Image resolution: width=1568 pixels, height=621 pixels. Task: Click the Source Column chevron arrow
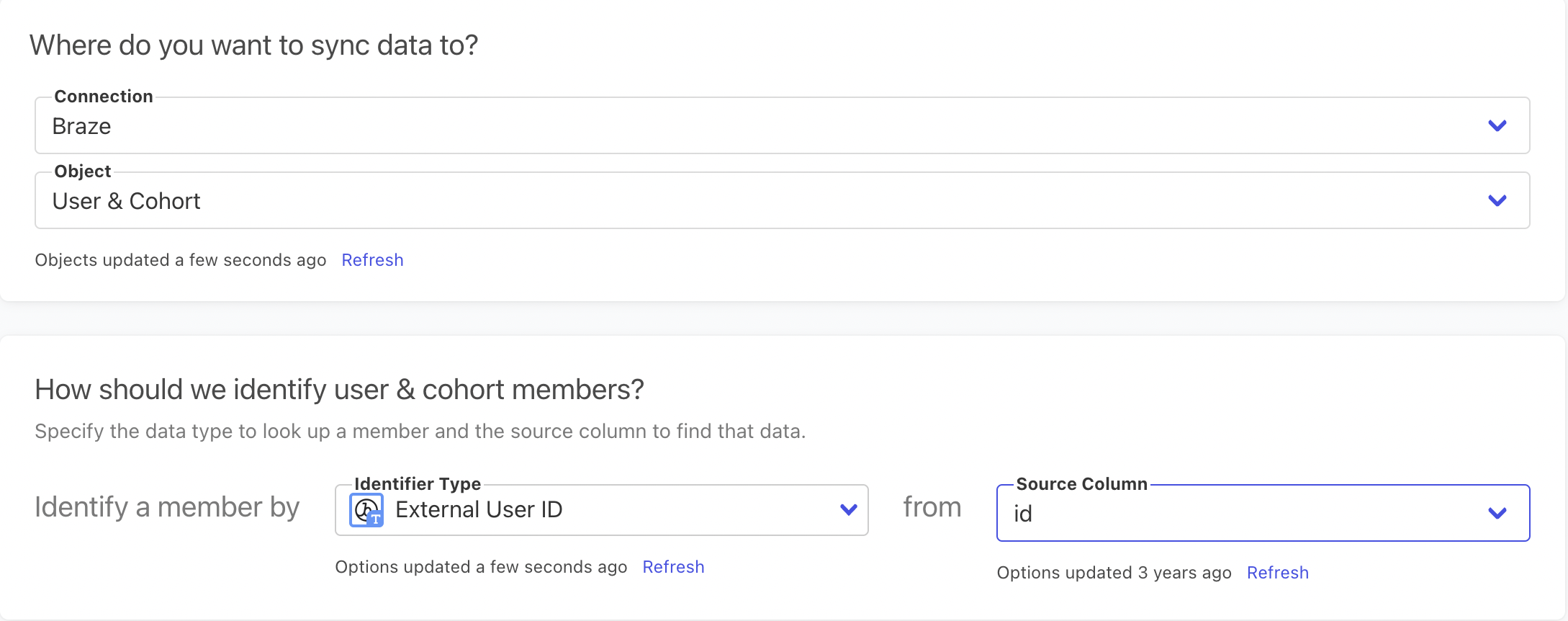click(1497, 514)
